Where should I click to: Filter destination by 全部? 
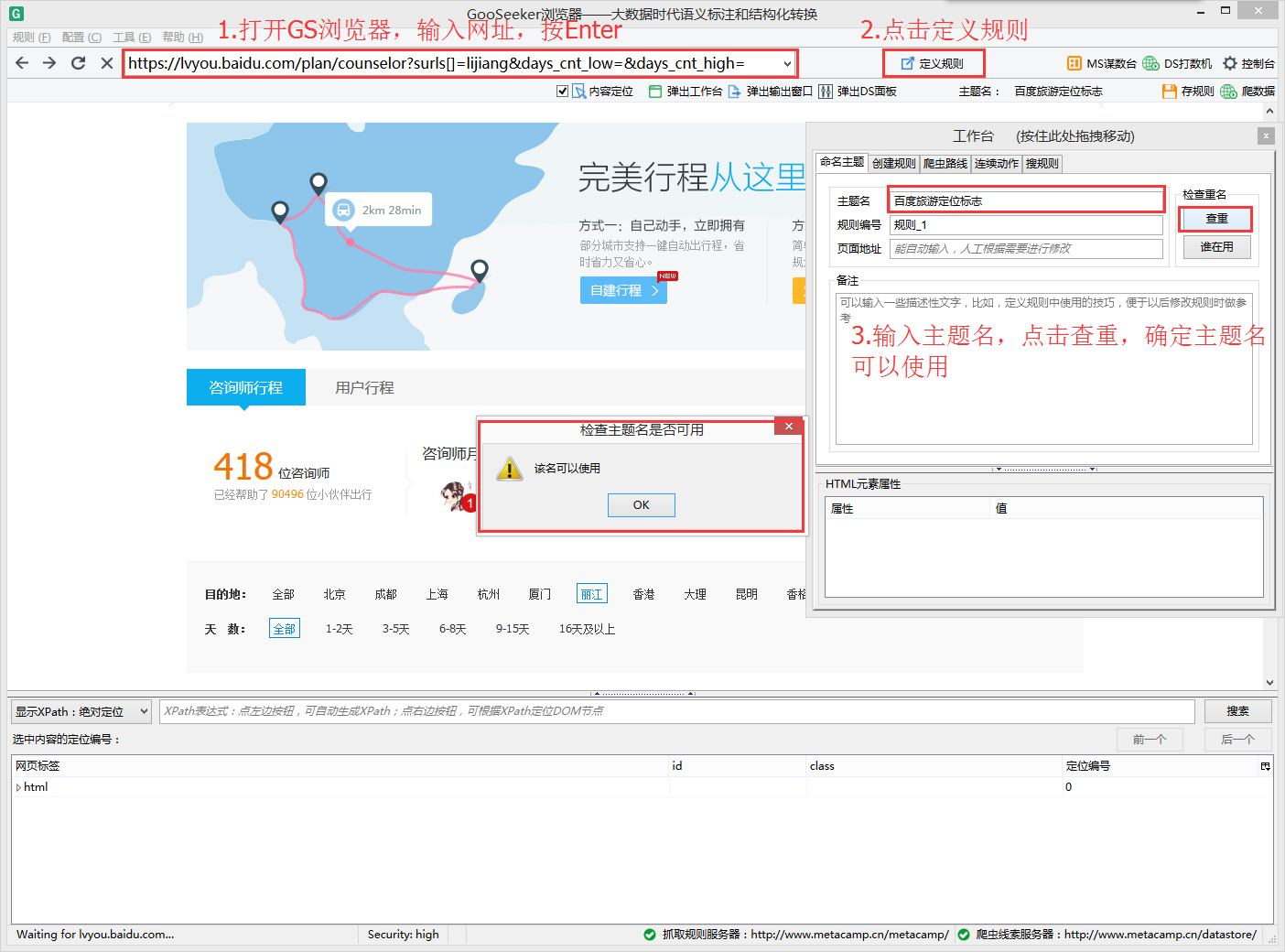tap(283, 594)
